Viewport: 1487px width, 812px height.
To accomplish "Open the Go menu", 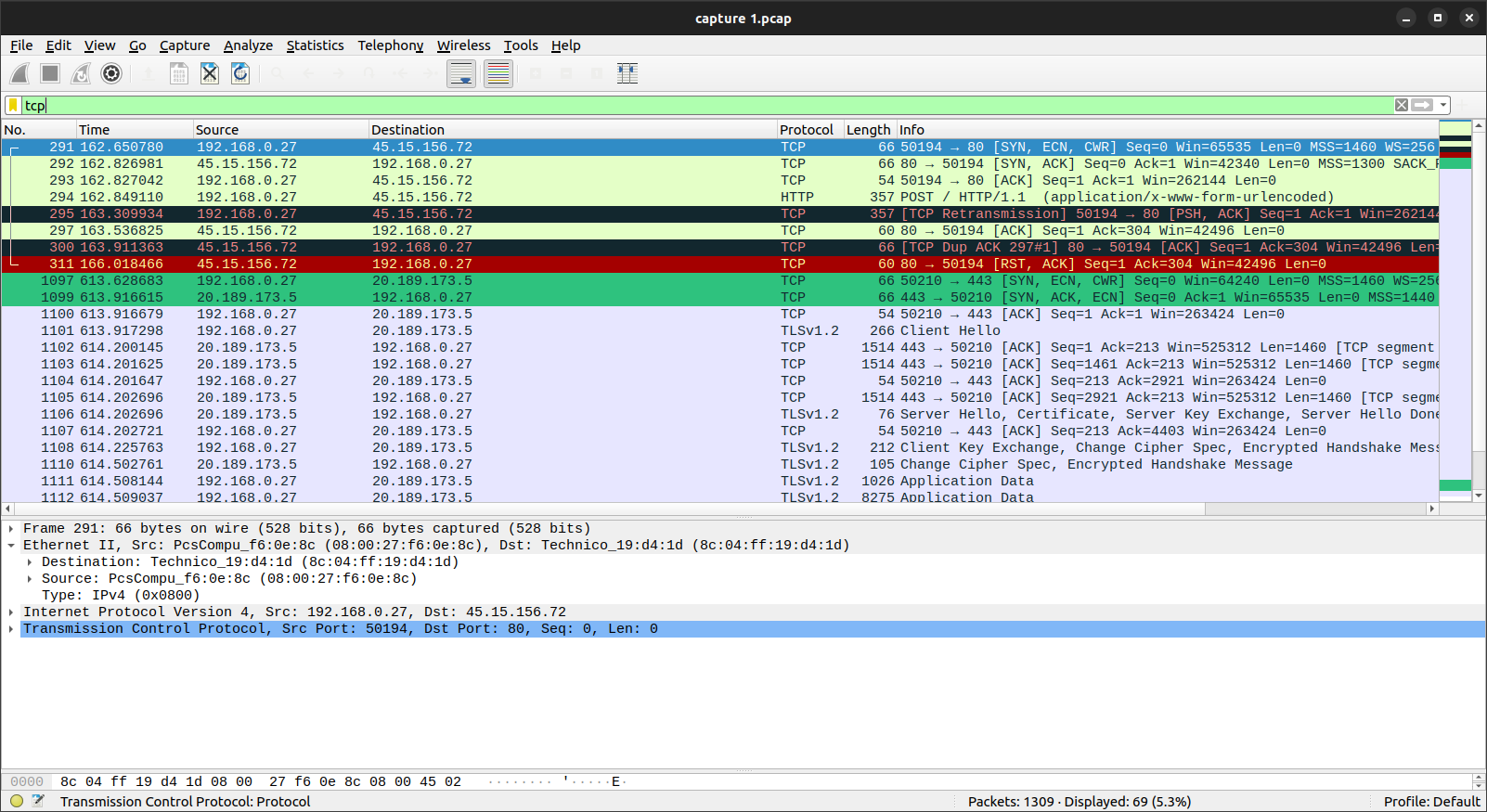I will click(x=137, y=45).
